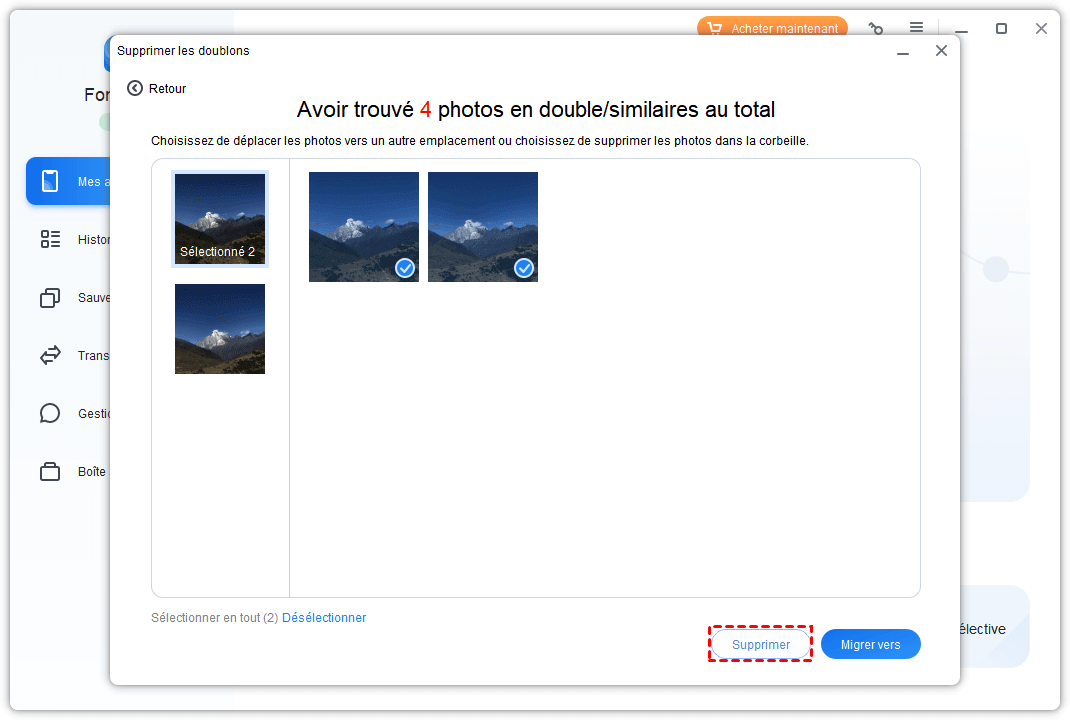Click the transfer arrows icon in sidebar

point(50,355)
